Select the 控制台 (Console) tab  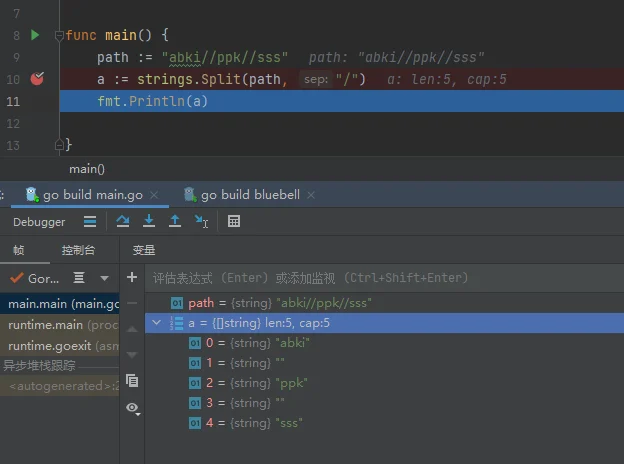[78, 250]
